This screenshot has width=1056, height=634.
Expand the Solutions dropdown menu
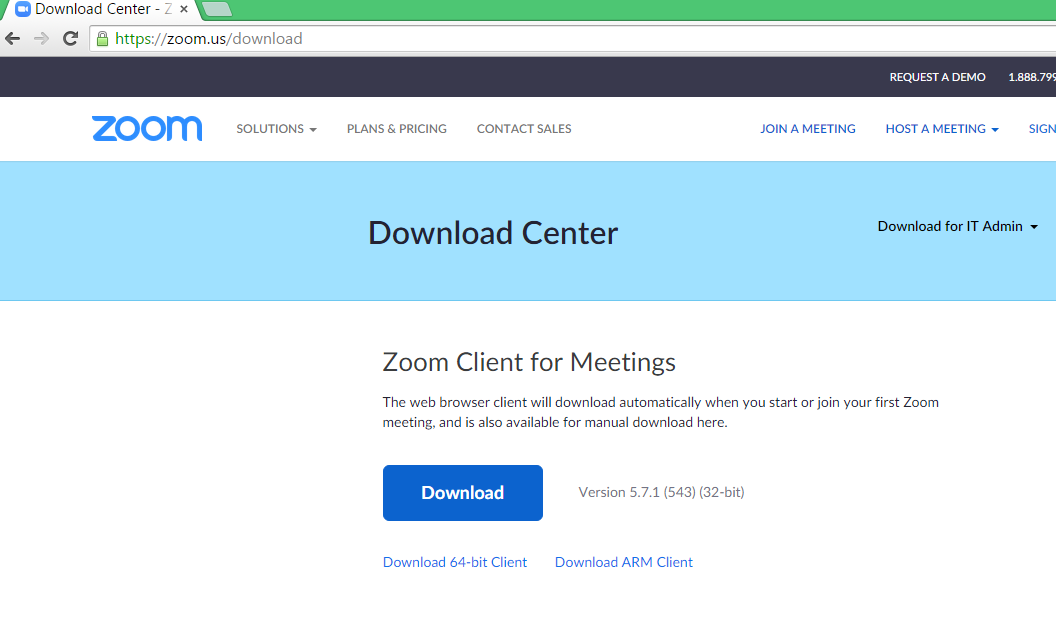point(276,129)
